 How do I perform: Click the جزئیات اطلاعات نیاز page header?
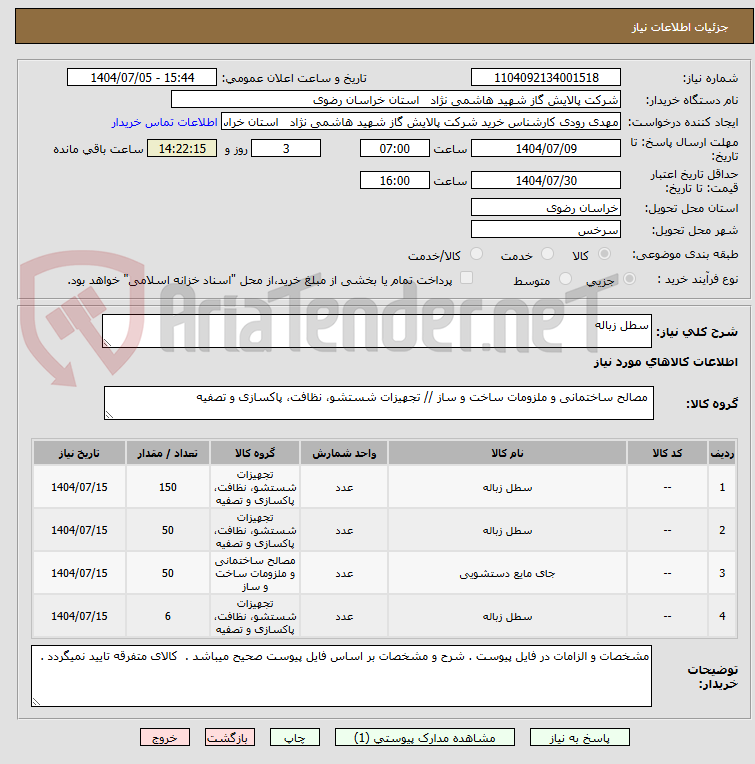coord(680,27)
